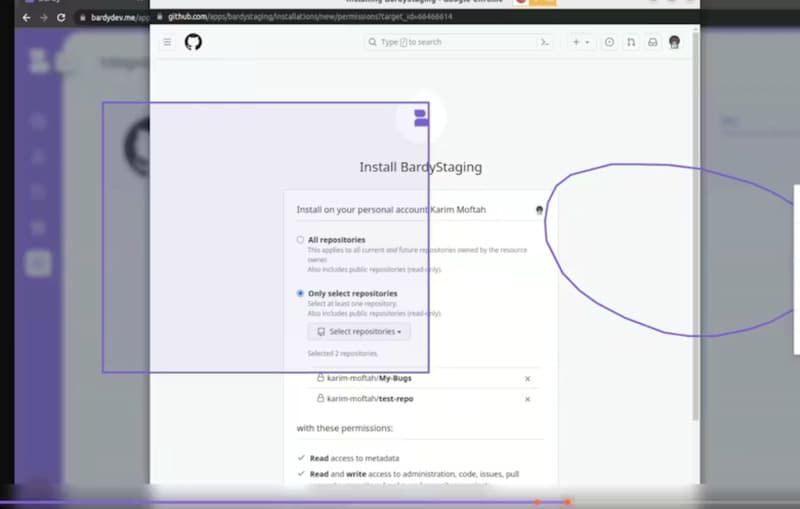Image resolution: width=800 pixels, height=509 pixels.
Task: Click the GitHub Octocat logo
Action: [x=193, y=42]
